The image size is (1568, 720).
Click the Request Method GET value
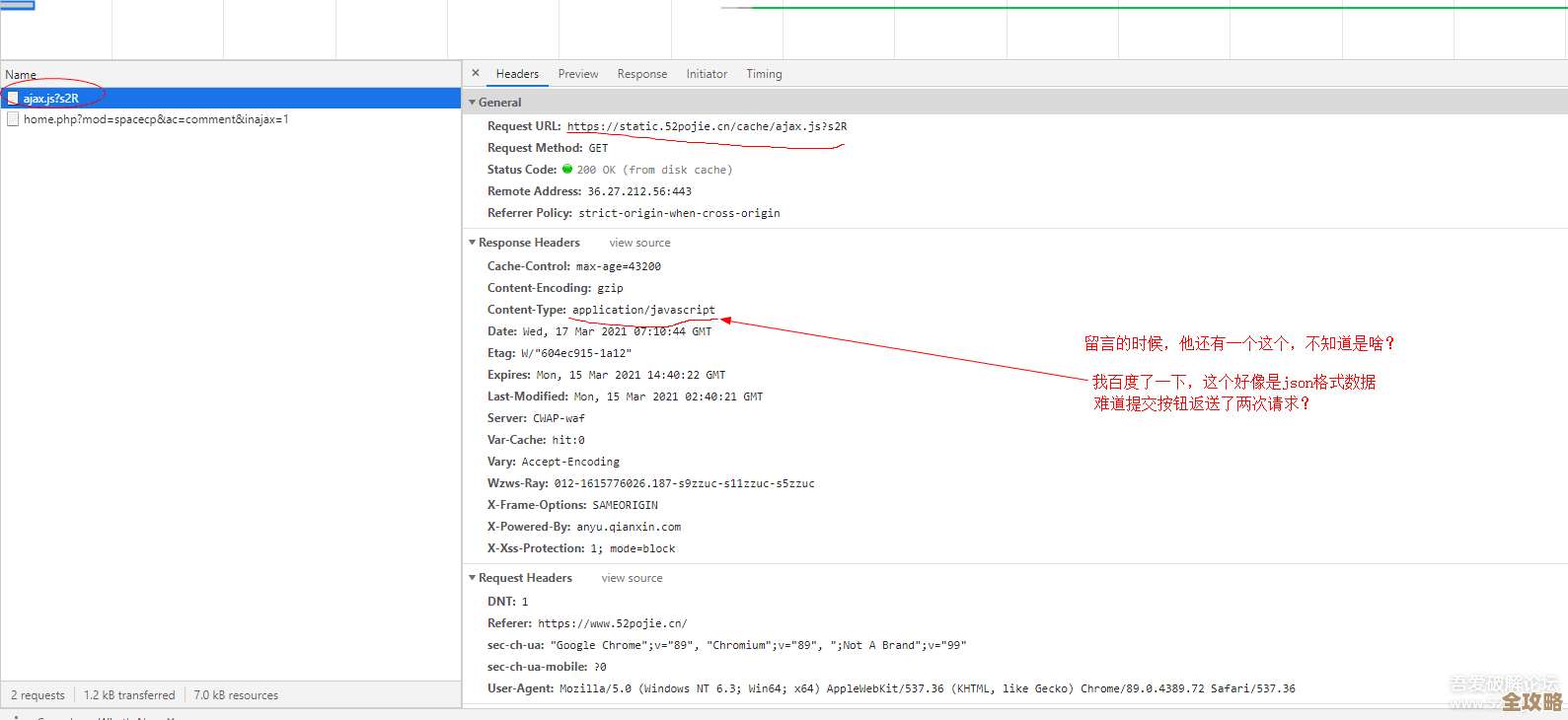tap(599, 148)
